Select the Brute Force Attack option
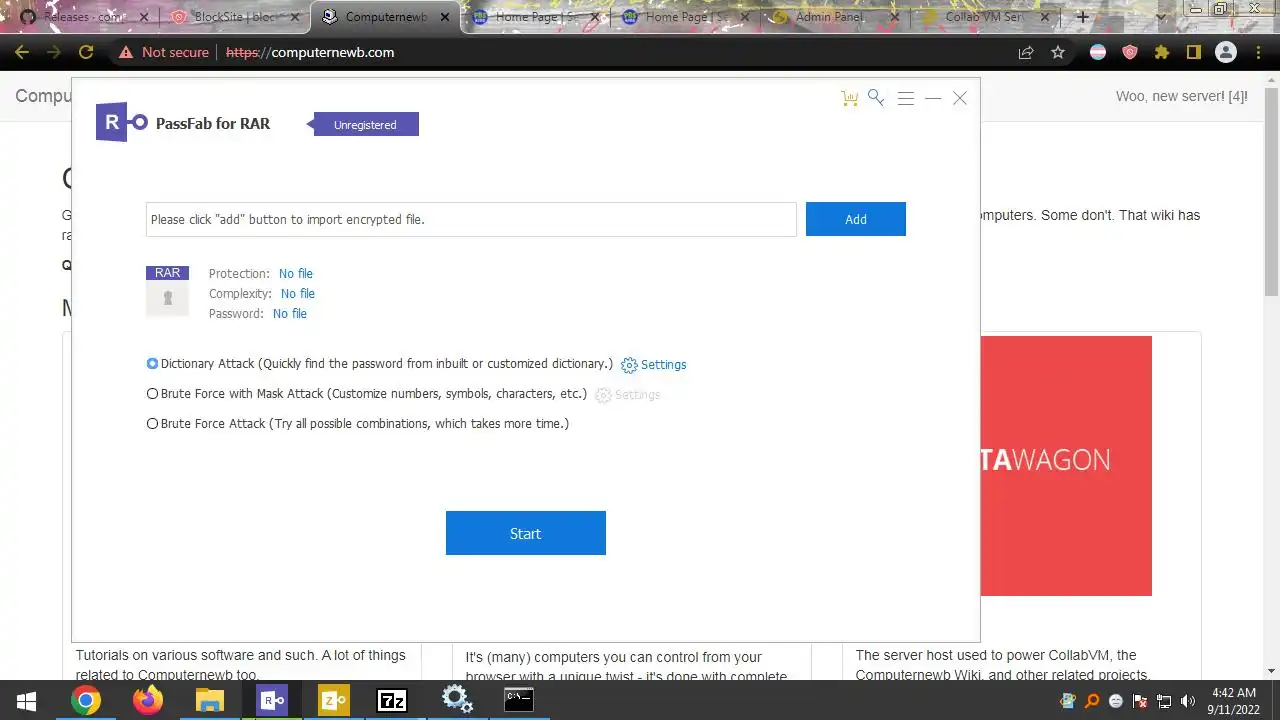 [153, 424]
